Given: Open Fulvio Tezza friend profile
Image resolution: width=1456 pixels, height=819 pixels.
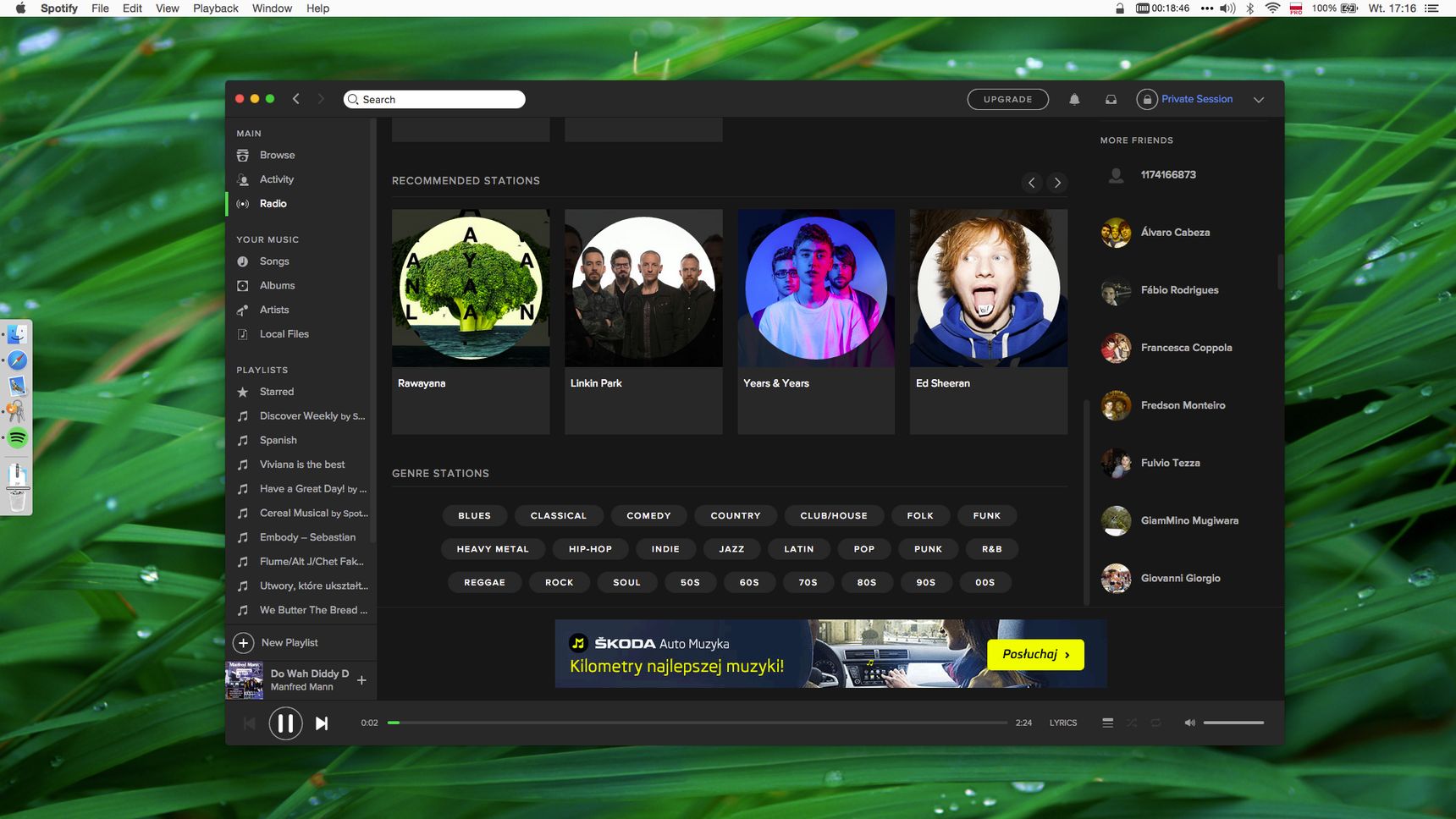Looking at the screenshot, I should coord(1170,464).
